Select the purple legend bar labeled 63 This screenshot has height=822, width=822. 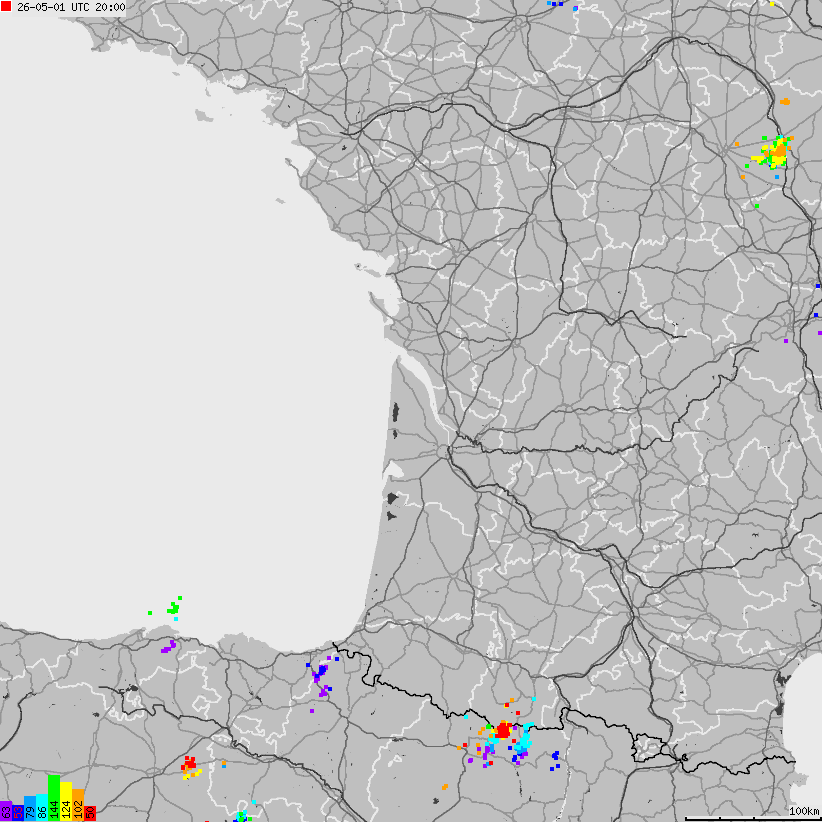(6, 811)
